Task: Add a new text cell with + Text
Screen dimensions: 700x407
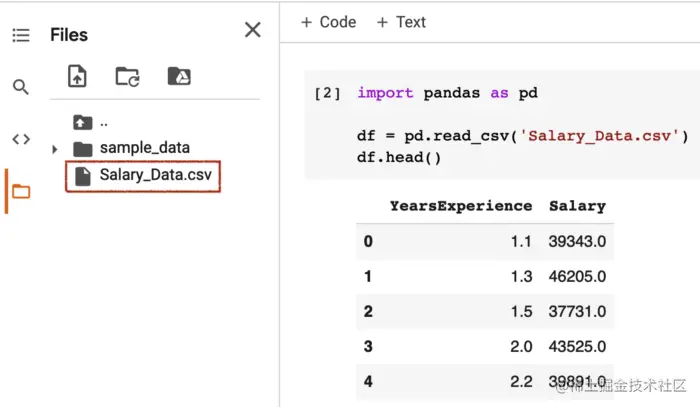Action: click(x=401, y=22)
